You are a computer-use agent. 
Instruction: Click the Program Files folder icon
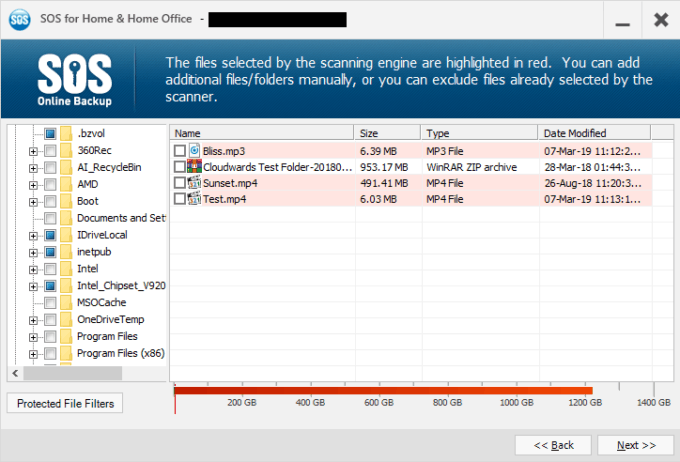point(66,336)
